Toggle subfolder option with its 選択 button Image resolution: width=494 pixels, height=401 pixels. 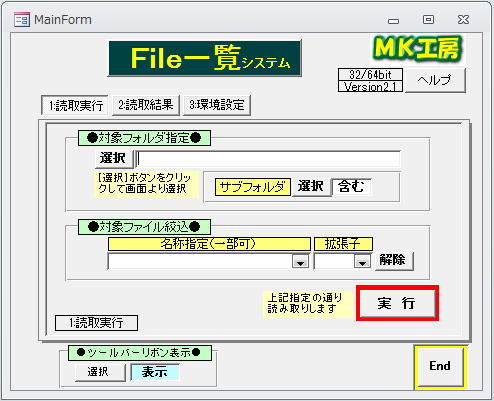pos(311,186)
